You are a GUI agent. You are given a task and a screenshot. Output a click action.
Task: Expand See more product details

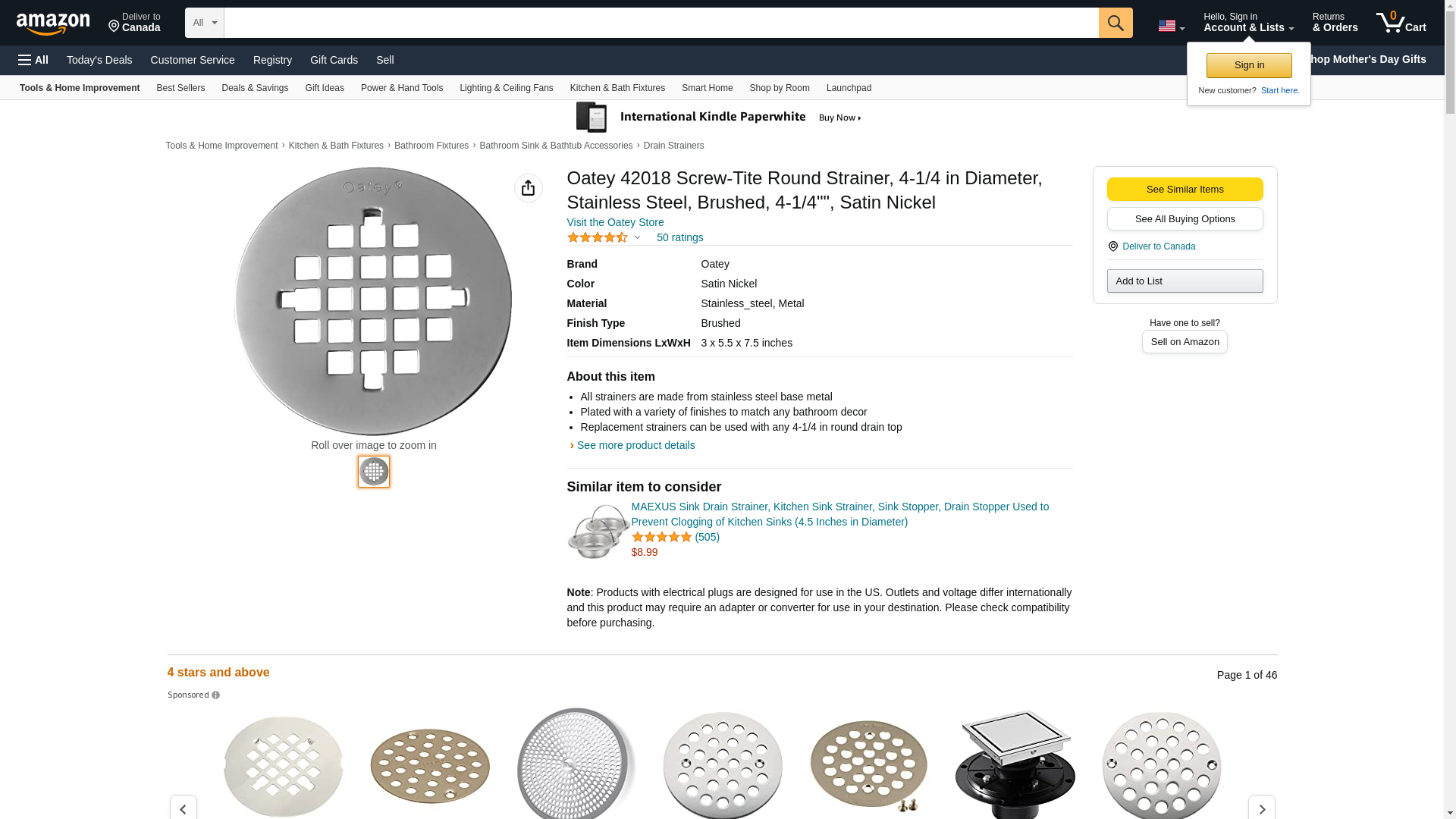[635, 445]
